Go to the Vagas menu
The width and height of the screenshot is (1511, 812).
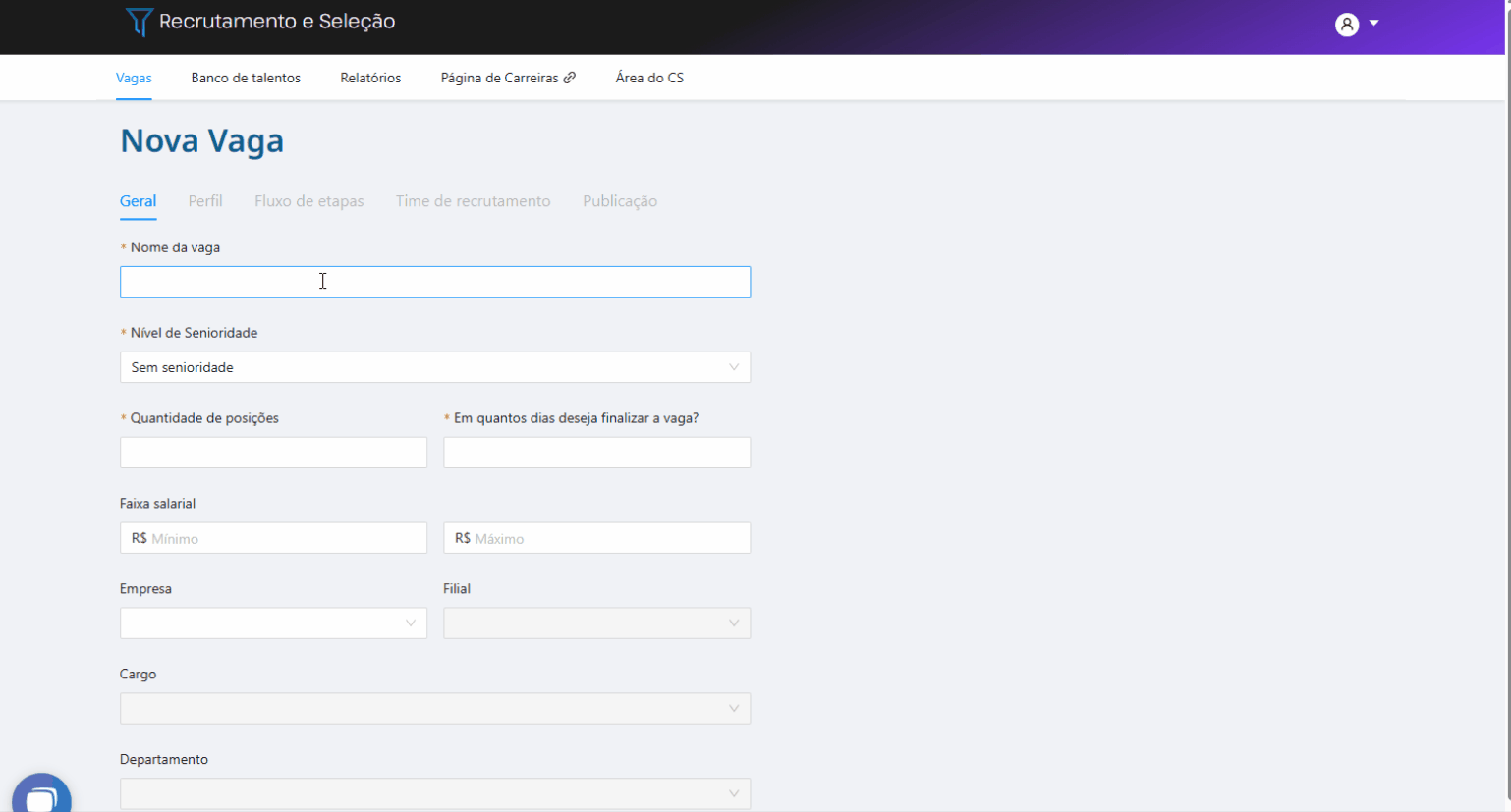pos(134,78)
